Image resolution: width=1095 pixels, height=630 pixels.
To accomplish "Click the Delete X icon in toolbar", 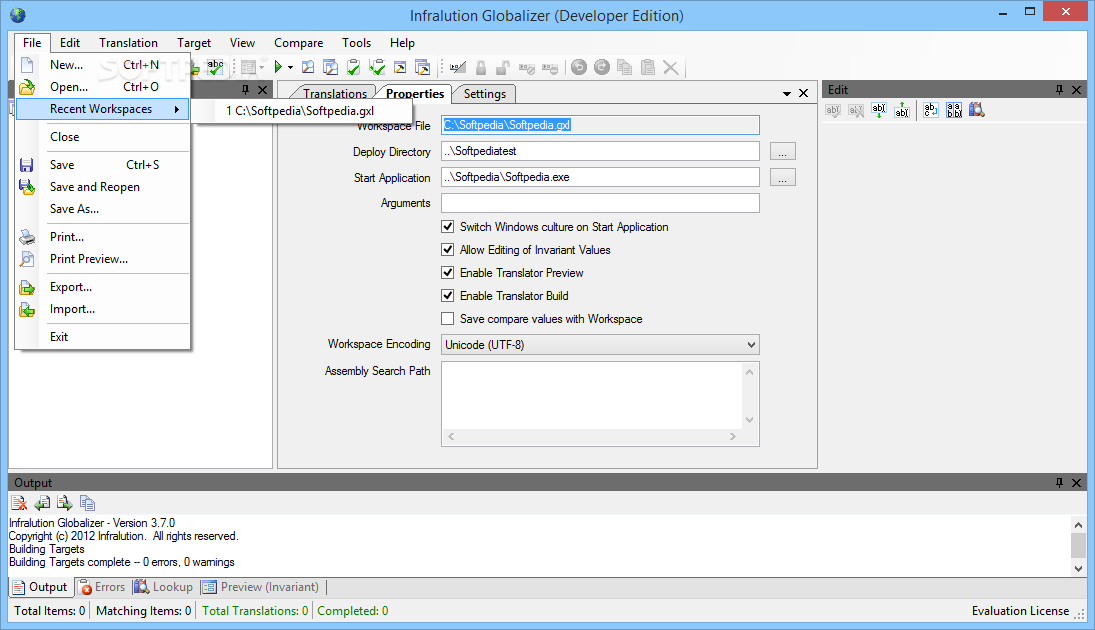I will 670,67.
